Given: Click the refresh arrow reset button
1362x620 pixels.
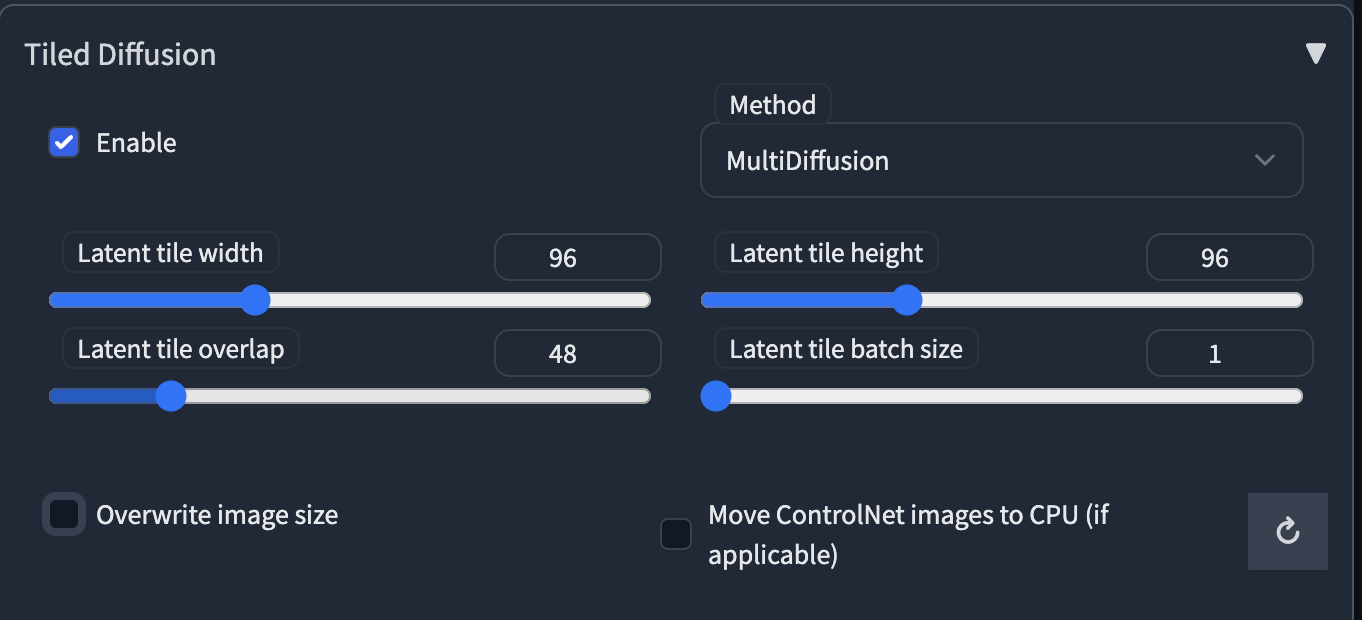Looking at the screenshot, I should 1287,531.
